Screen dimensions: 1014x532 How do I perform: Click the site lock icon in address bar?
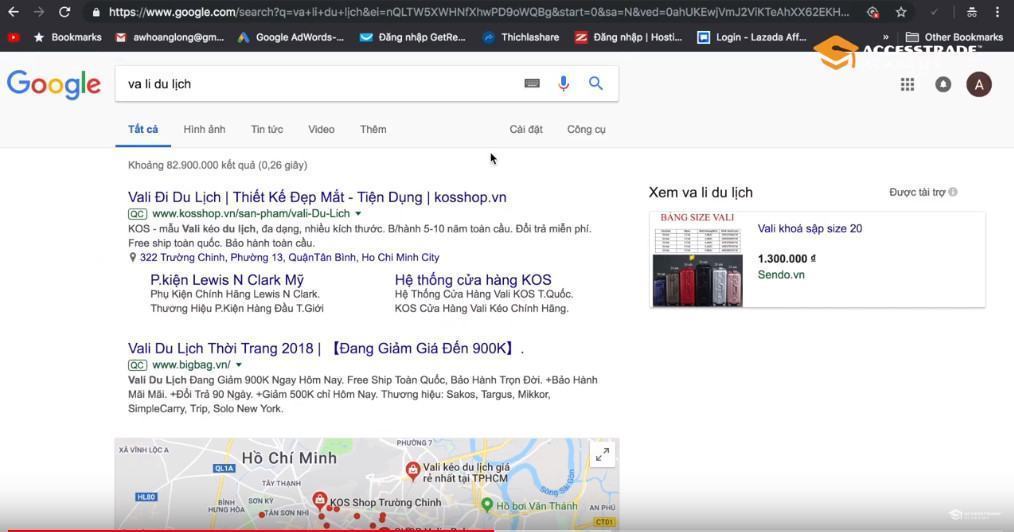(96, 12)
